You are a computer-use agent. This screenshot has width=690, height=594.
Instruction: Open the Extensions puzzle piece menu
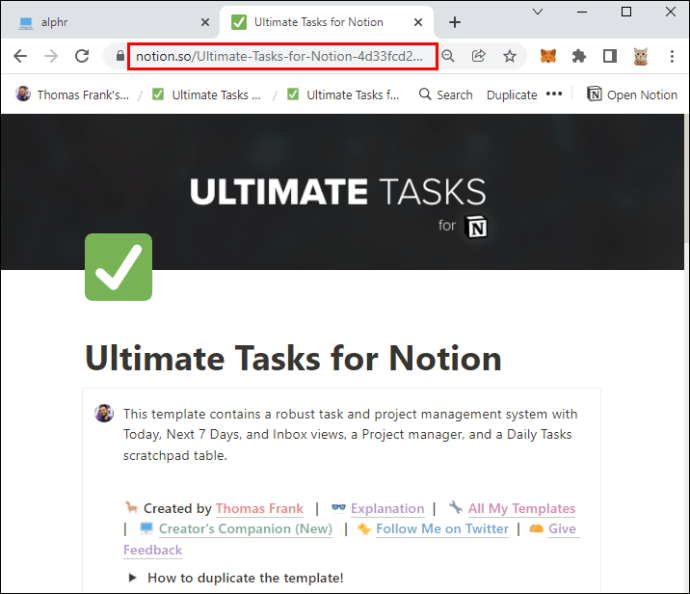click(x=579, y=56)
